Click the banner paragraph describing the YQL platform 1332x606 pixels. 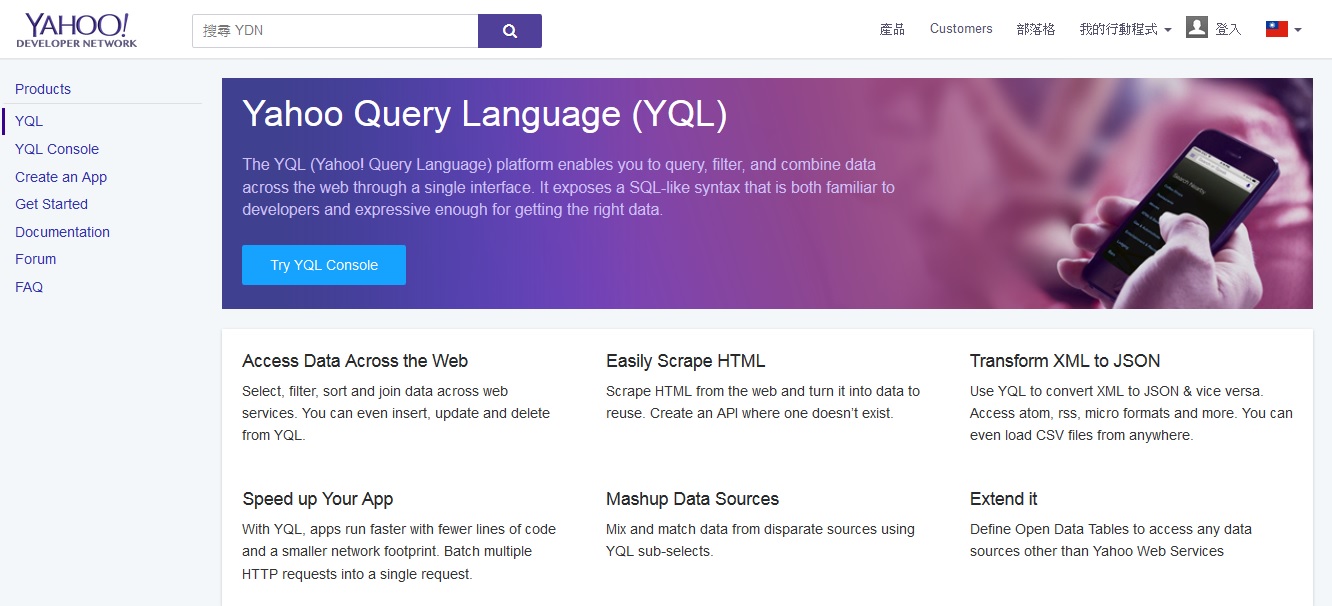click(568, 187)
